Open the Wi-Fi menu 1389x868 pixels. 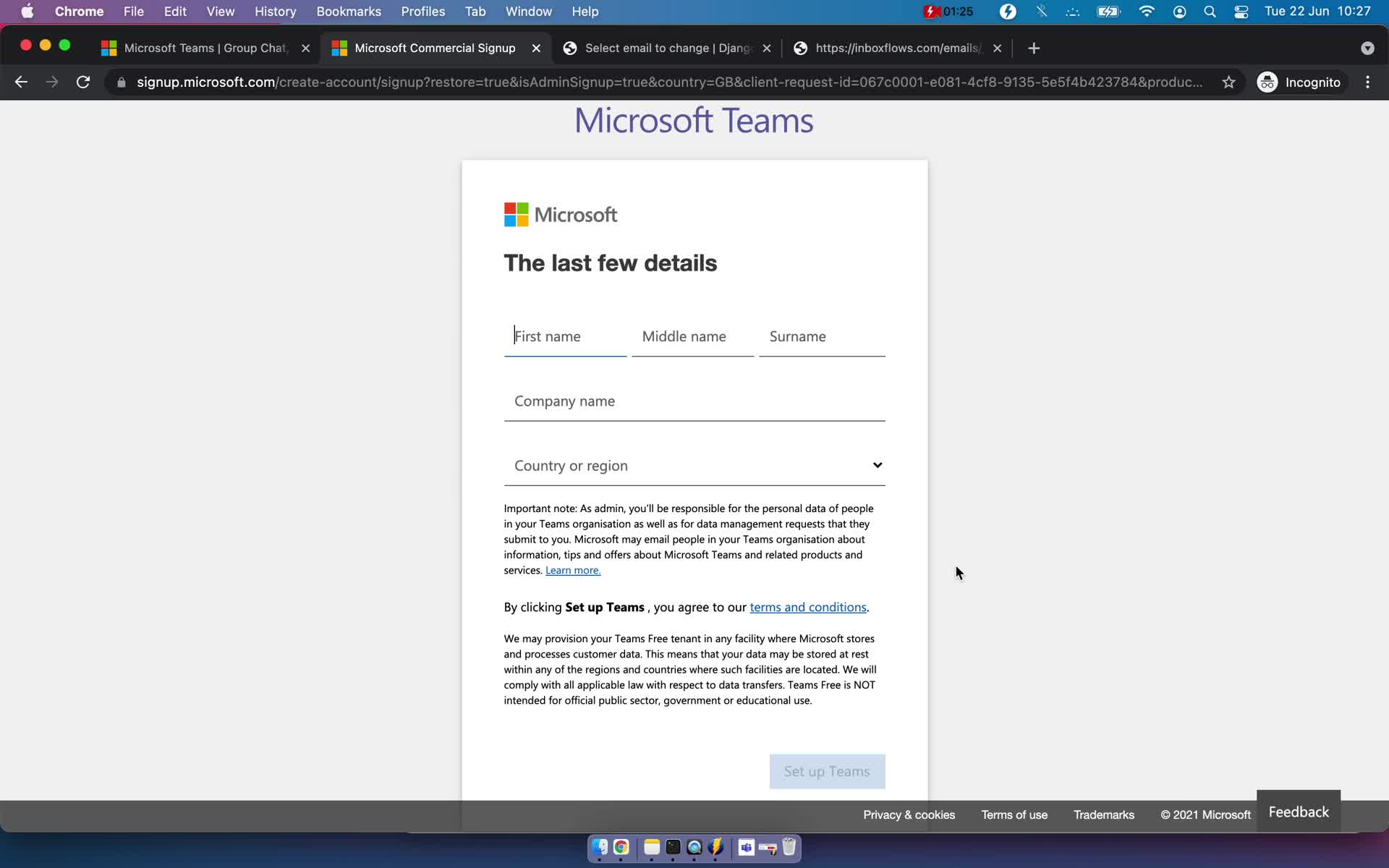point(1146,12)
